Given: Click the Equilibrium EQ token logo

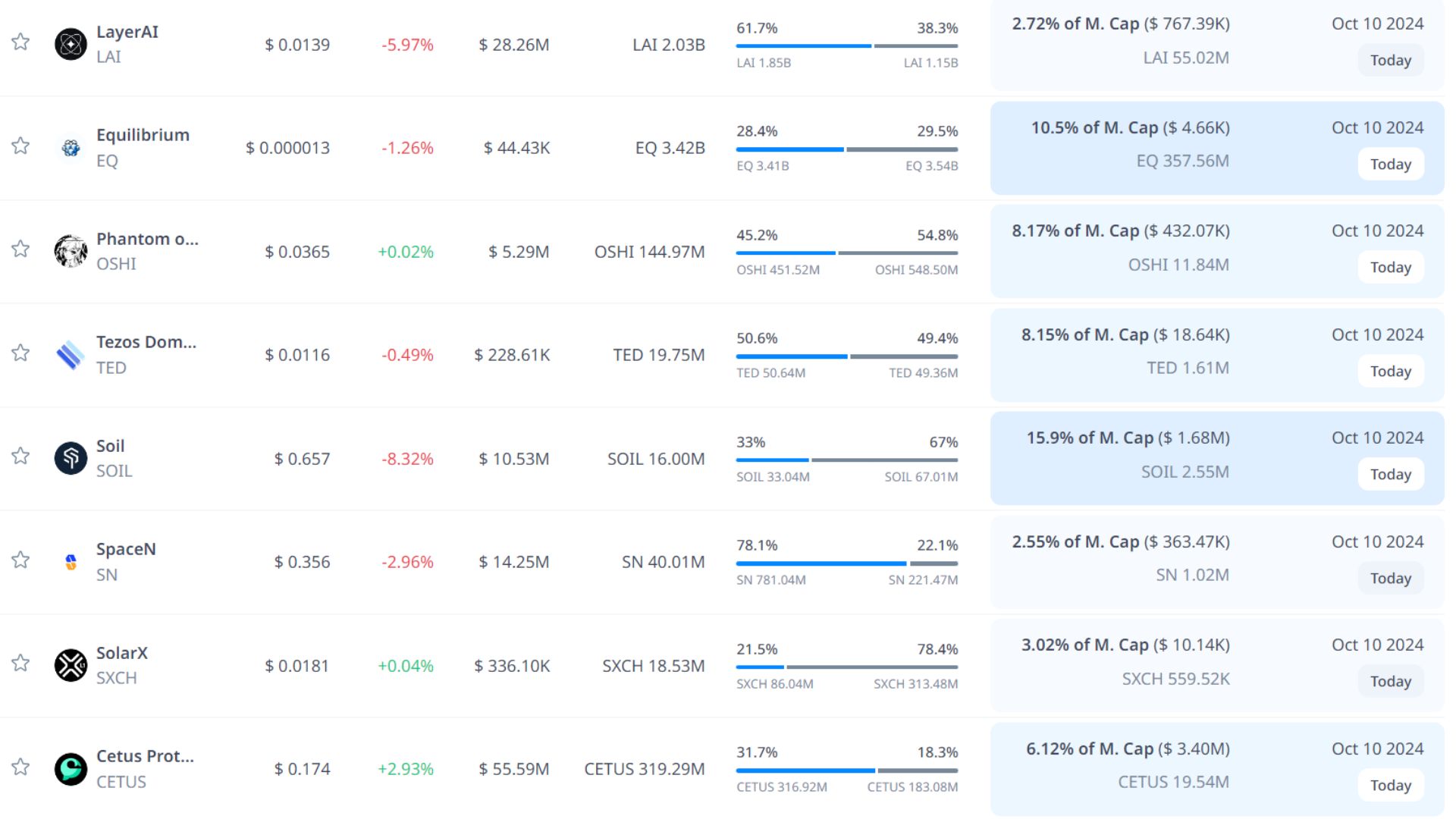Looking at the screenshot, I should click(x=71, y=148).
